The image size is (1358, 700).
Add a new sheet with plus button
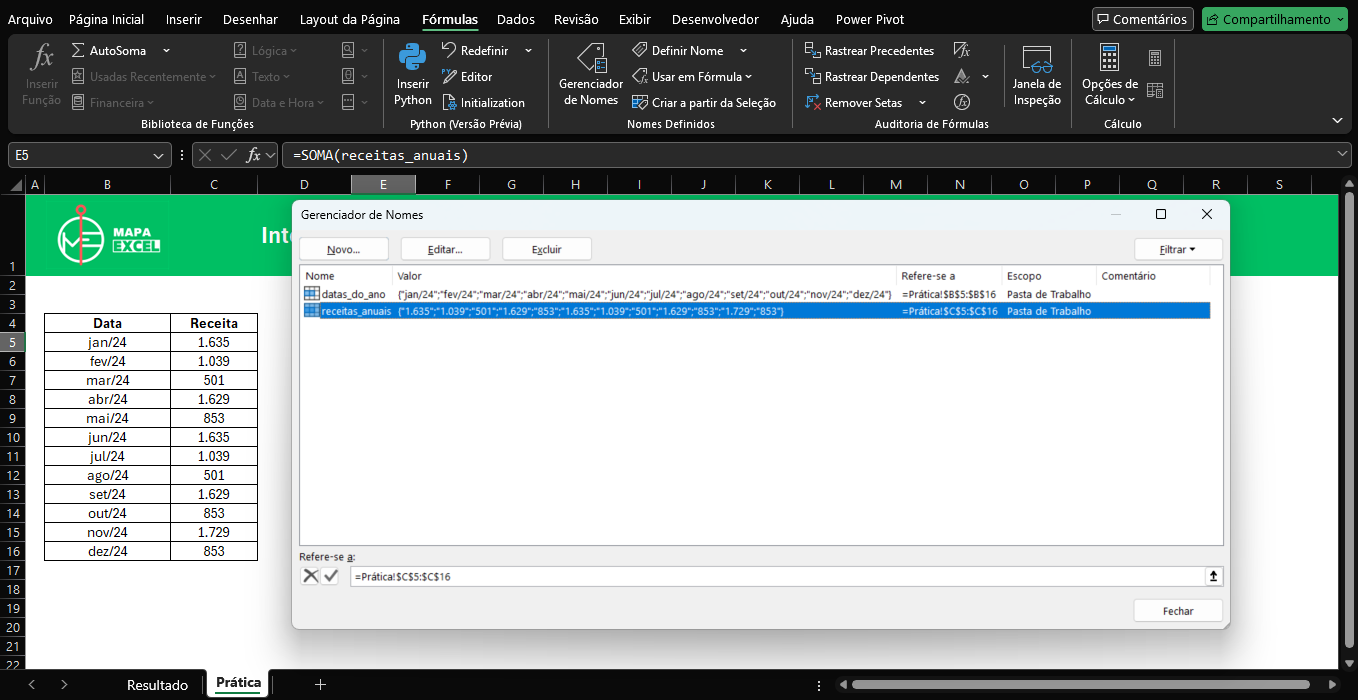click(320, 685)
